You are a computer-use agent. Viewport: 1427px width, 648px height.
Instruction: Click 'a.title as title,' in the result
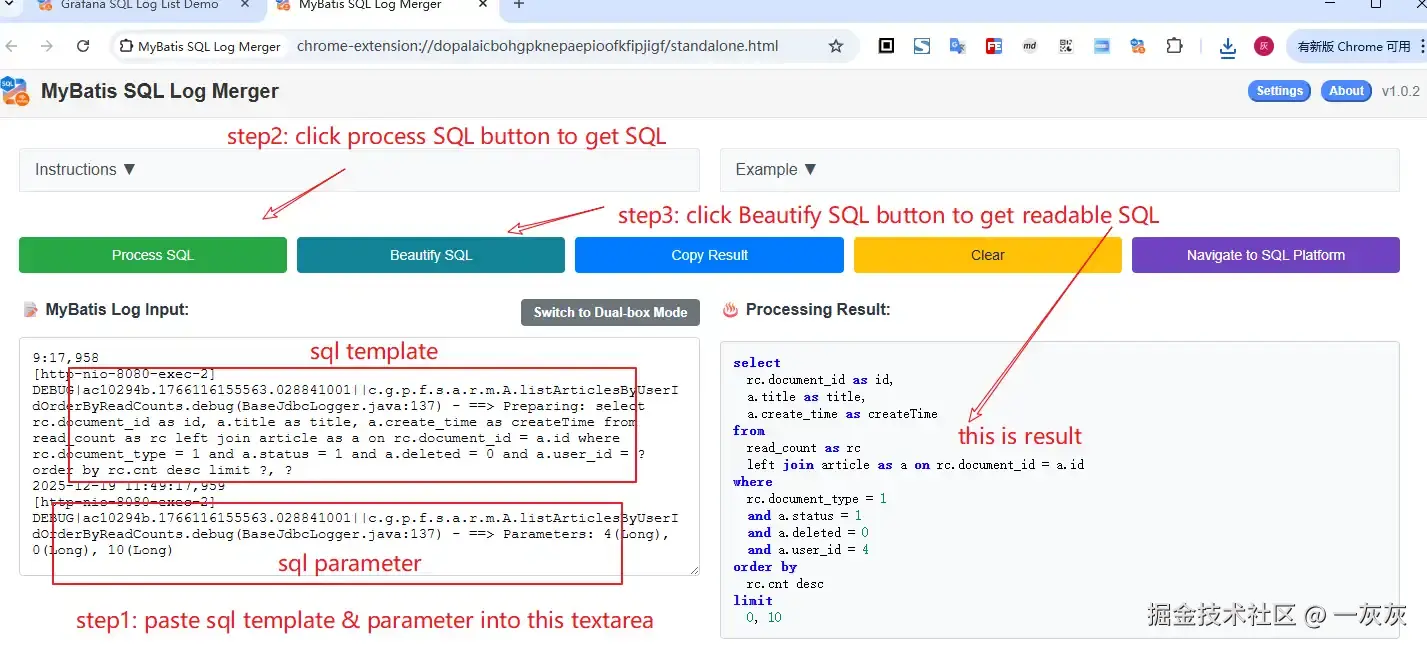(x=806, y=397)
